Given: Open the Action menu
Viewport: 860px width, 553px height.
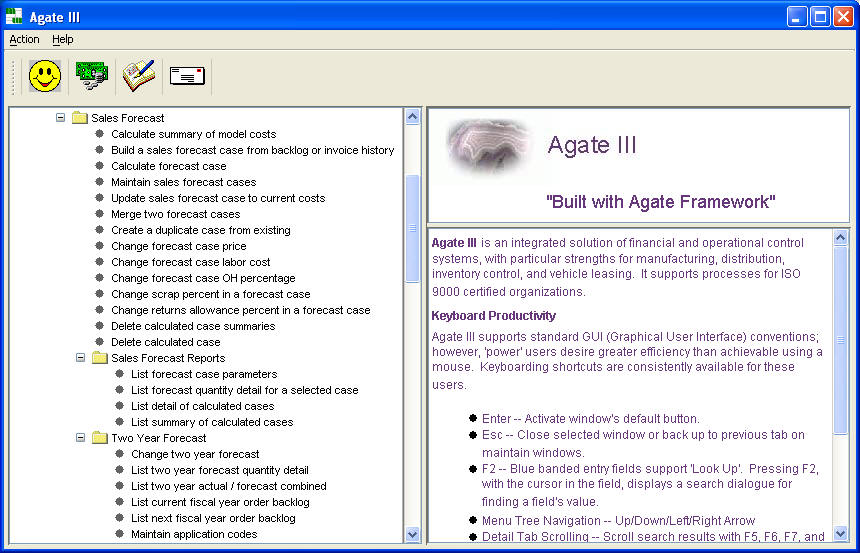Looking at the screenshot, I should click(x=25, y=40).
